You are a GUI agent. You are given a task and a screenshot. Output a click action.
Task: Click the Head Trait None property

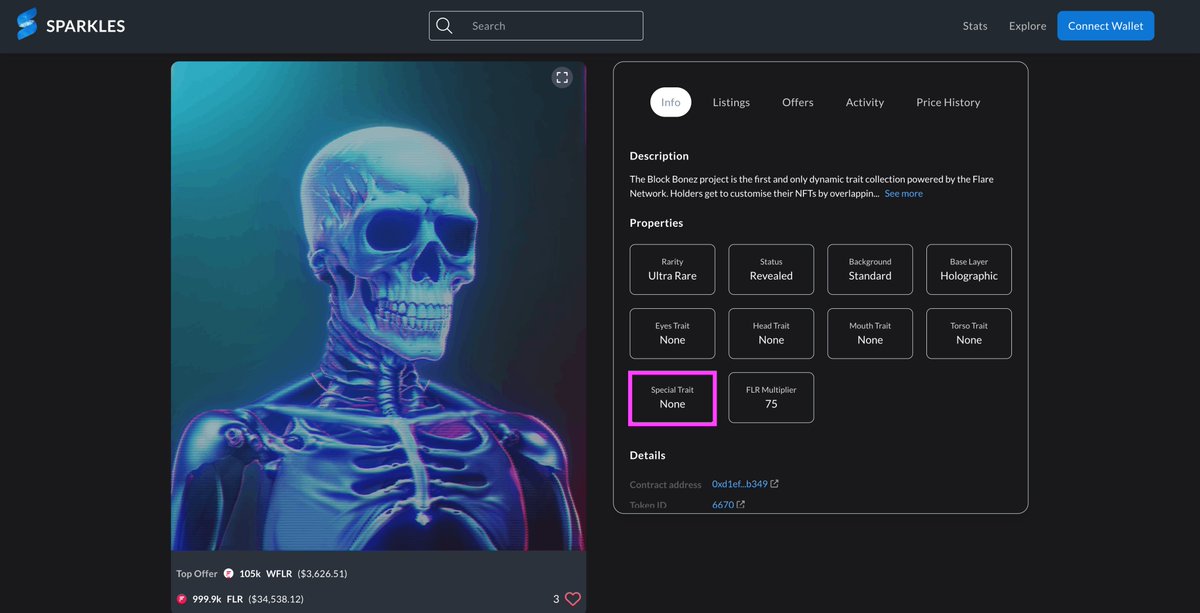(771, 334)
